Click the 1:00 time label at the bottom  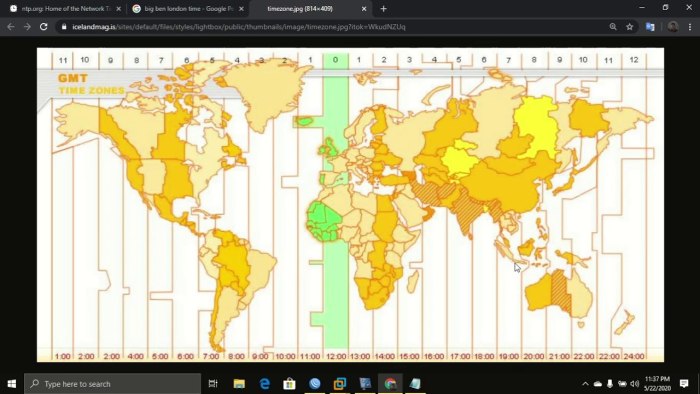point(62,356)
